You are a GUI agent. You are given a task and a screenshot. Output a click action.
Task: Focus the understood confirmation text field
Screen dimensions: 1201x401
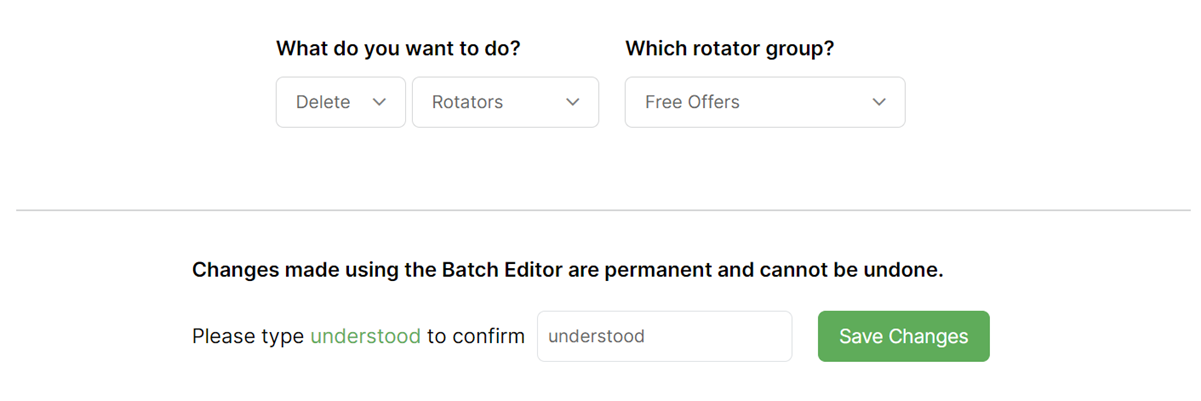tap(664, 336)
